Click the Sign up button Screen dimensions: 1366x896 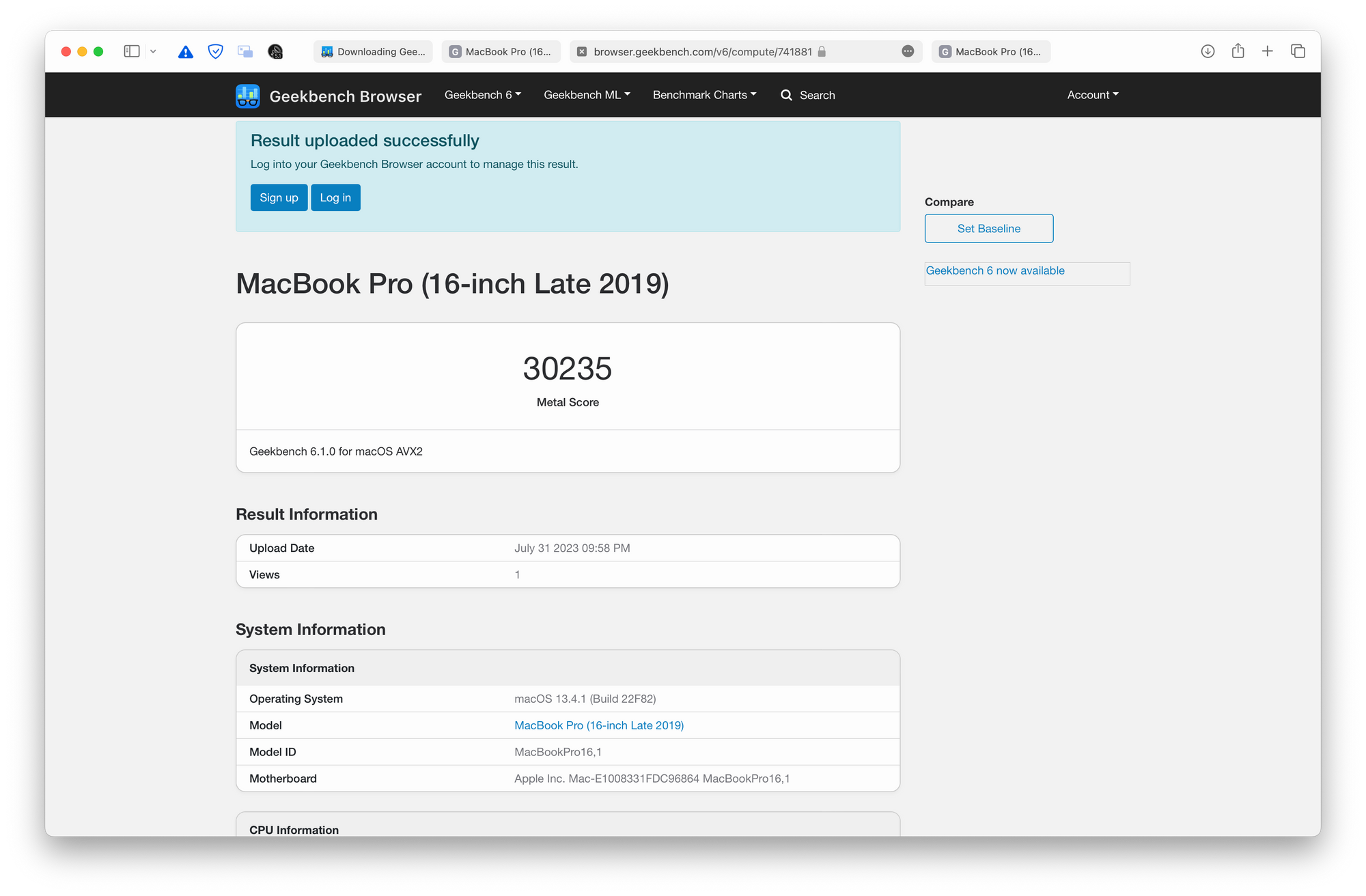279,197
